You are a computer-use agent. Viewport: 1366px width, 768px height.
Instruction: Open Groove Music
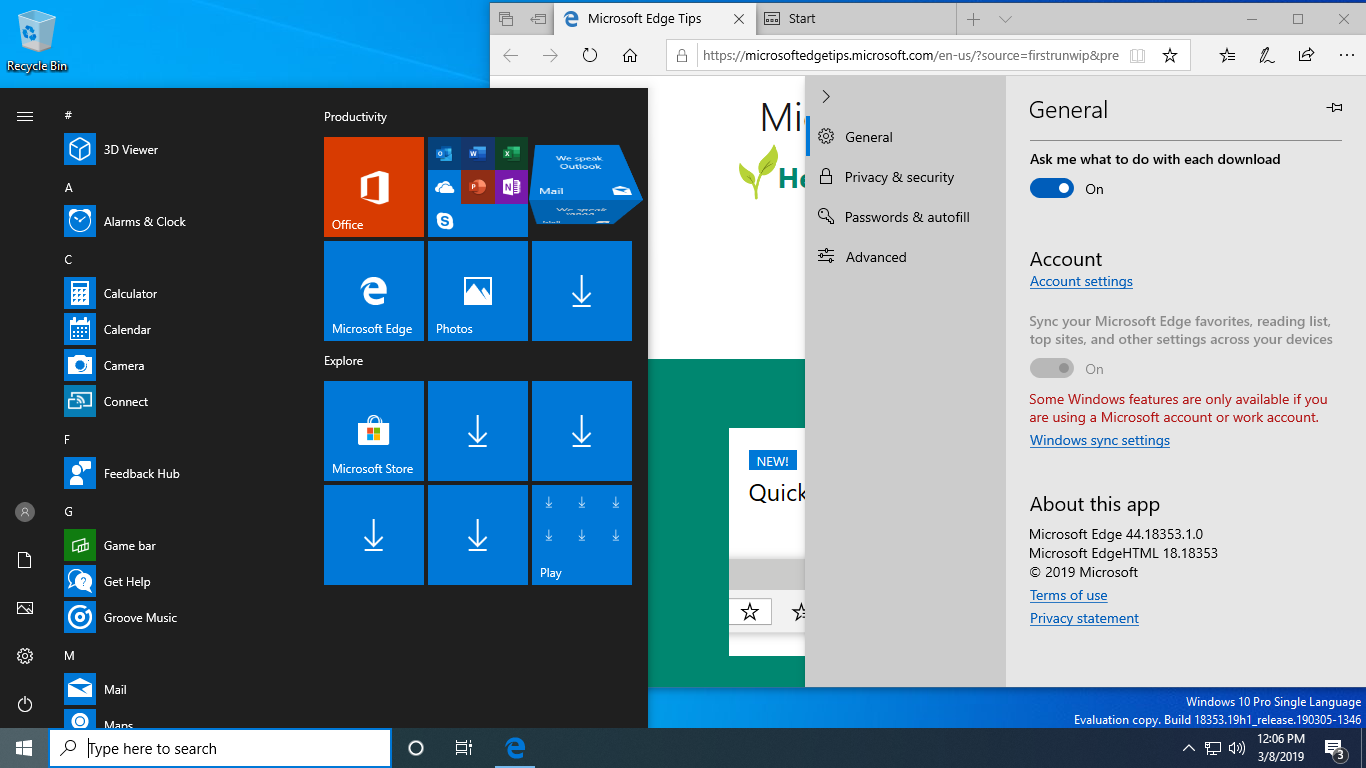[x=180, y=618]
